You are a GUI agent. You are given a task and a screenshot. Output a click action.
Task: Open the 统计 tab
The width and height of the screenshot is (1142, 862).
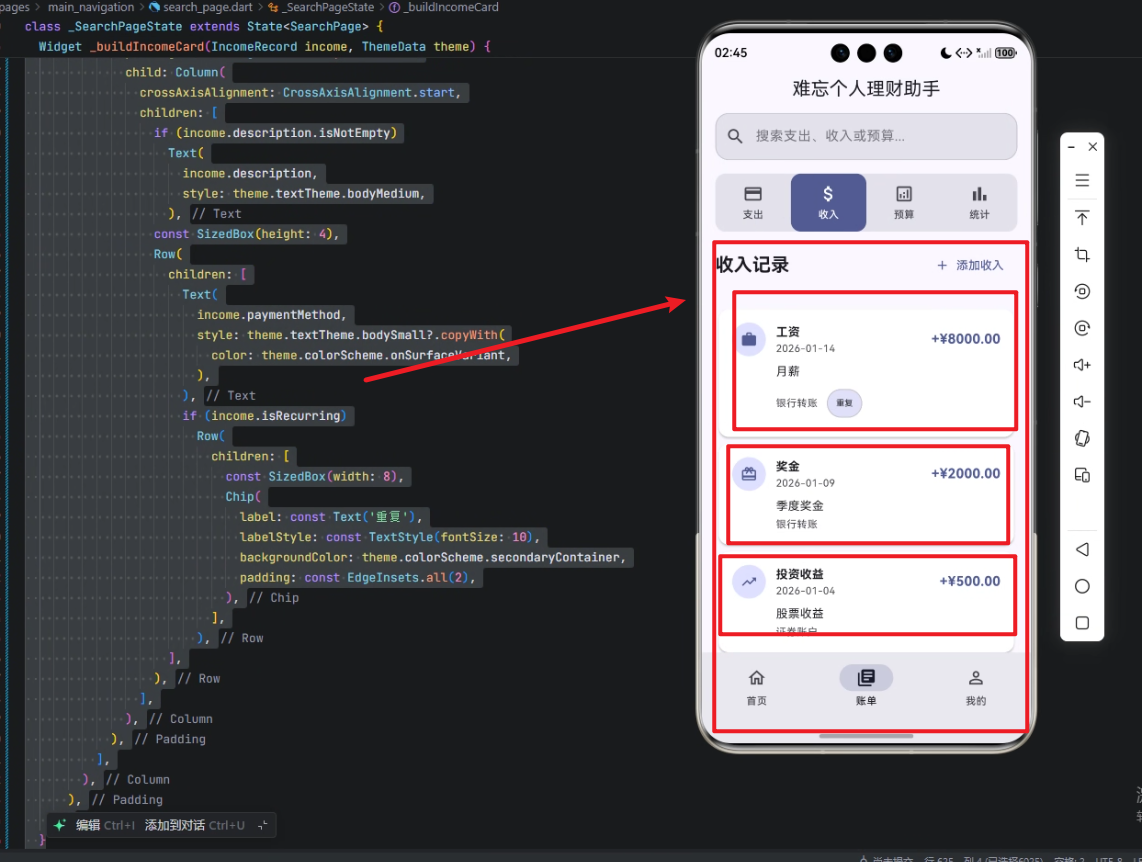tap(980, 202)
